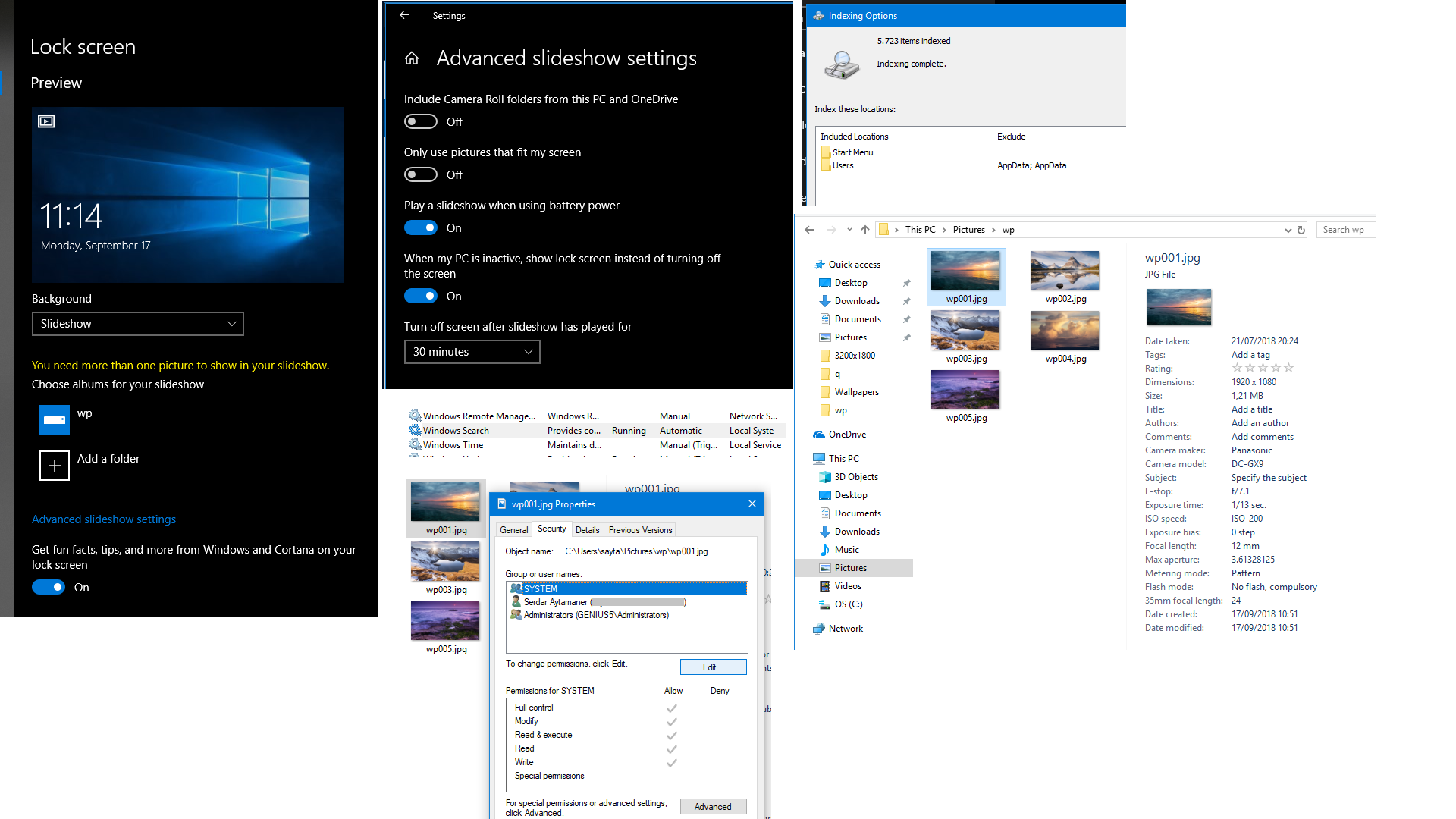Screen dimensions: 1456x819
Task: Turn off fun facts and tips toggle
Action: coord(49,588)
